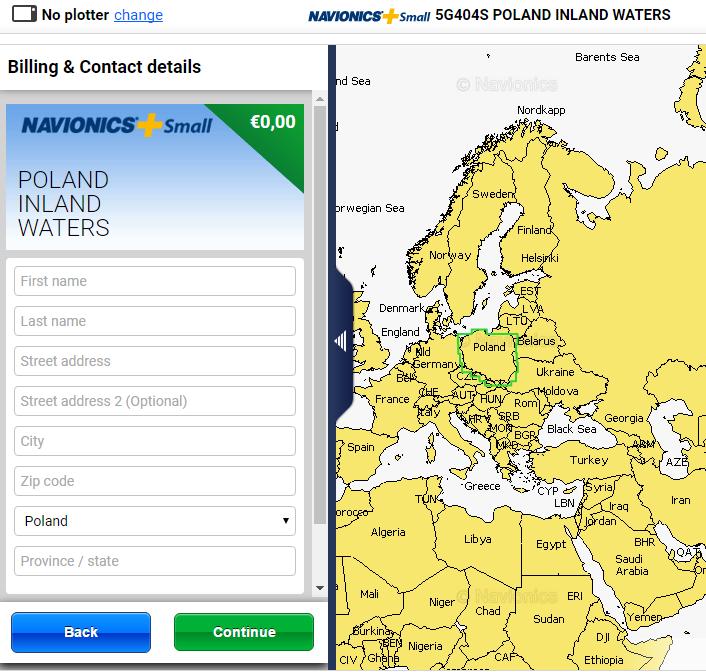
Task: Click the Georgia label on map
Action: click(x=624, y=418)
